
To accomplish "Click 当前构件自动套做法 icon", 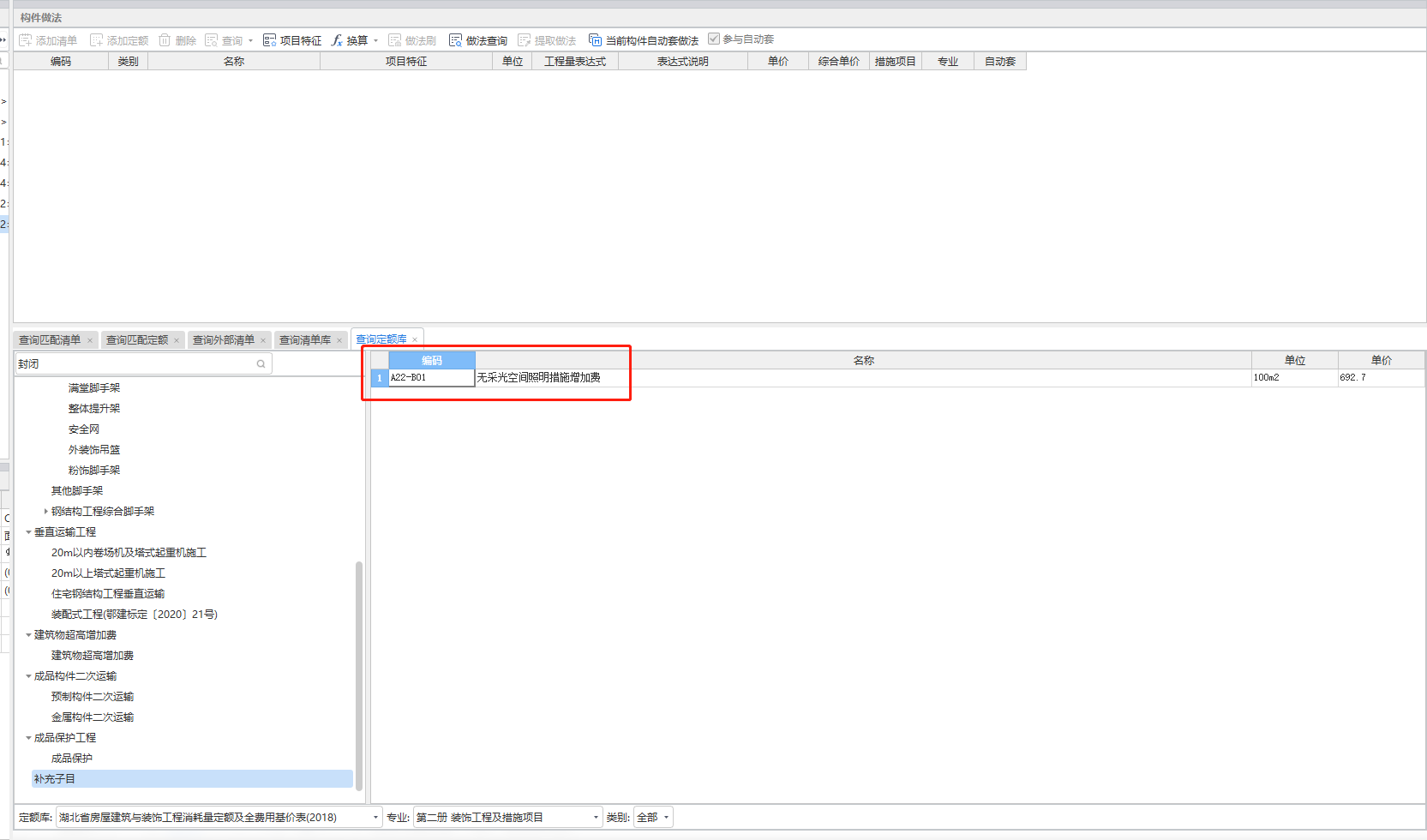I will tap(595, 40).
